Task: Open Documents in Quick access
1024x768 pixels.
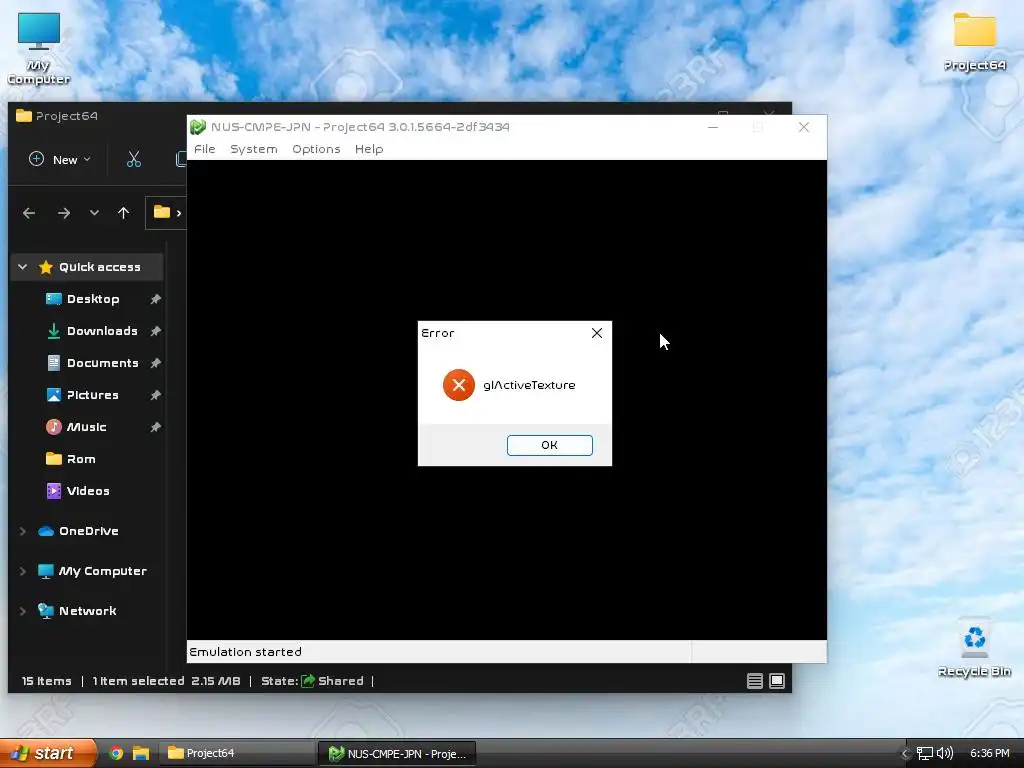Action: coord(103,363)
